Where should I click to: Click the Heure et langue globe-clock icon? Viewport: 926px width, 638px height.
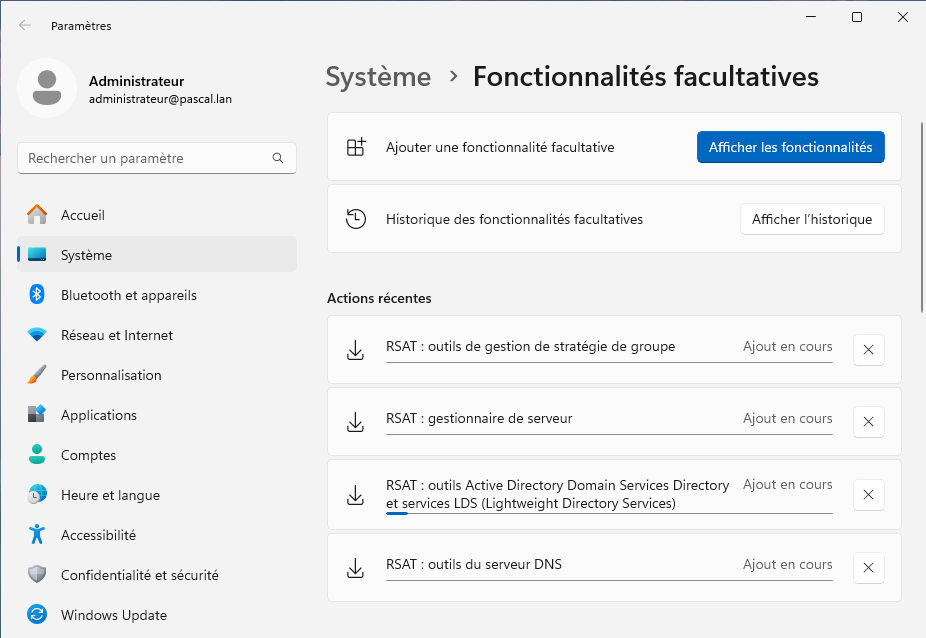[x=37, y=494]
